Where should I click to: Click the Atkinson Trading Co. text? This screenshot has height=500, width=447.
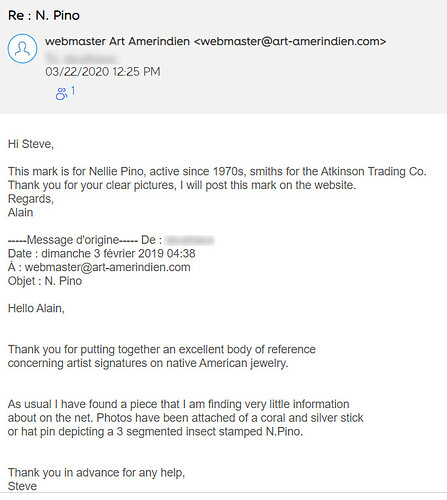tap(373, 171)
